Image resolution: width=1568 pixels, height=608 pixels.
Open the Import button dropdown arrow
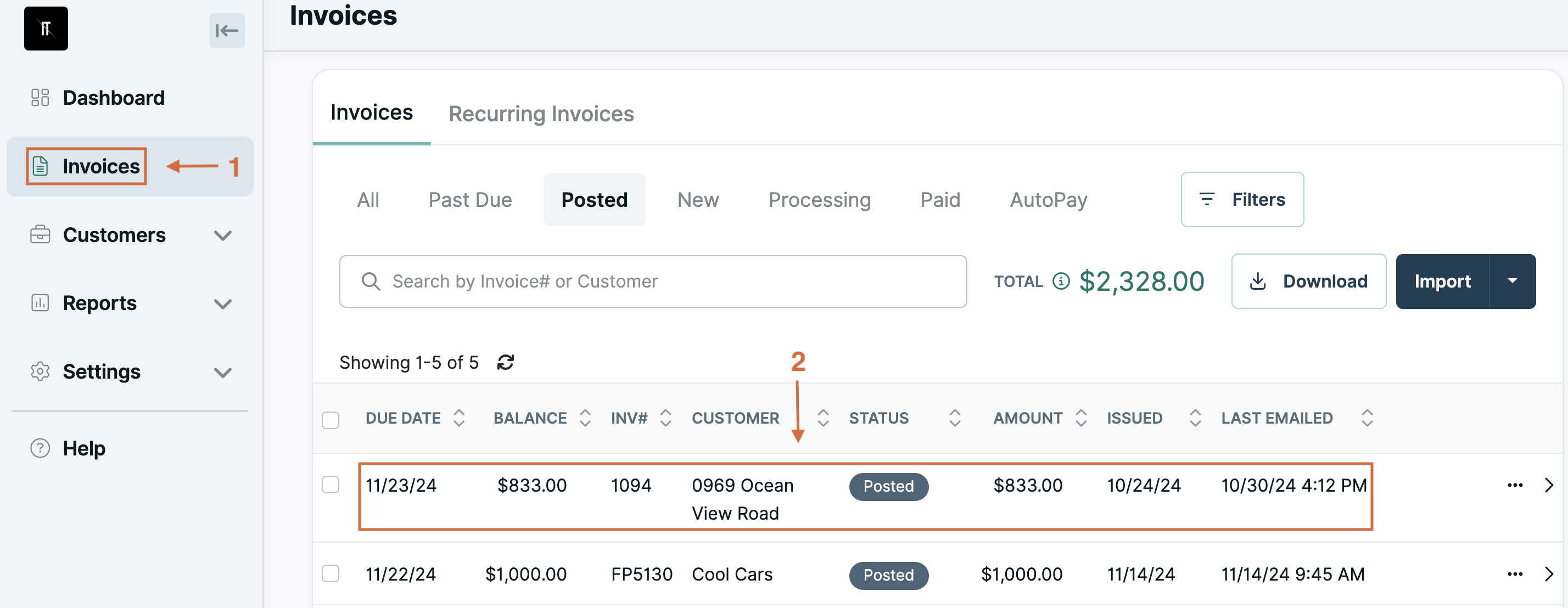click(1512, 281)
